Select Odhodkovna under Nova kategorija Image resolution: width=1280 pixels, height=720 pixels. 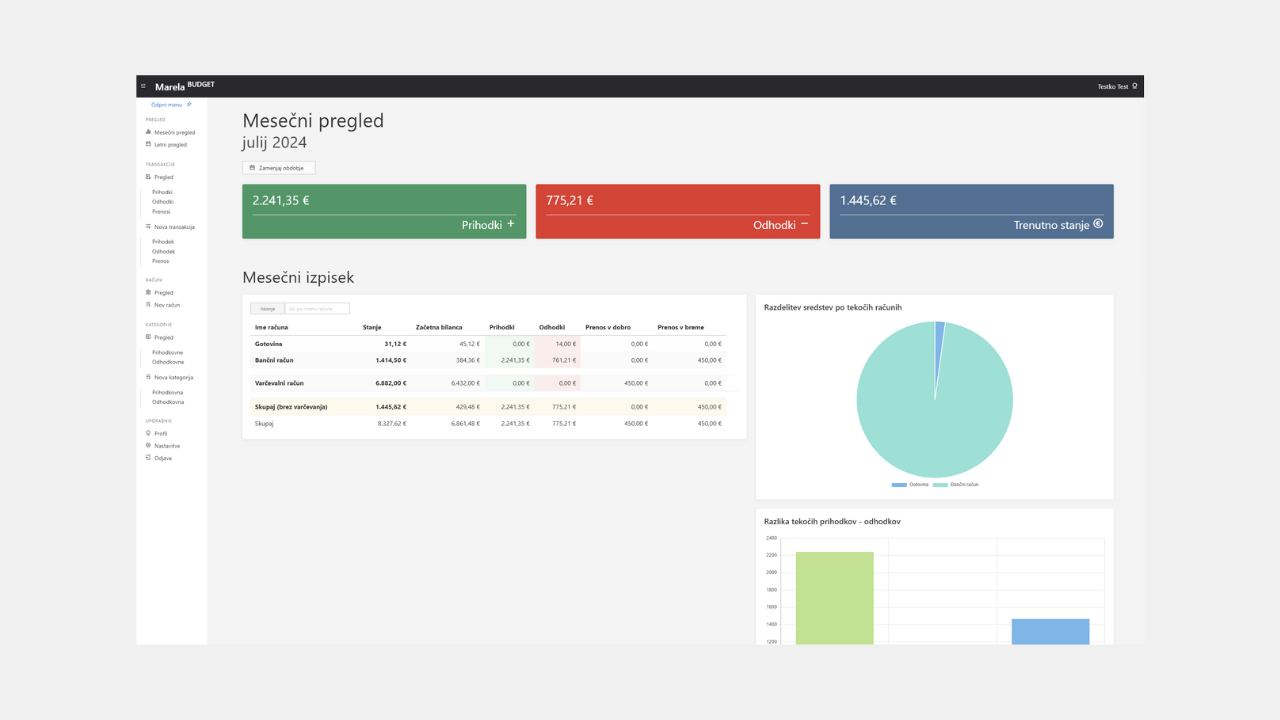click(x=168, y=401)
